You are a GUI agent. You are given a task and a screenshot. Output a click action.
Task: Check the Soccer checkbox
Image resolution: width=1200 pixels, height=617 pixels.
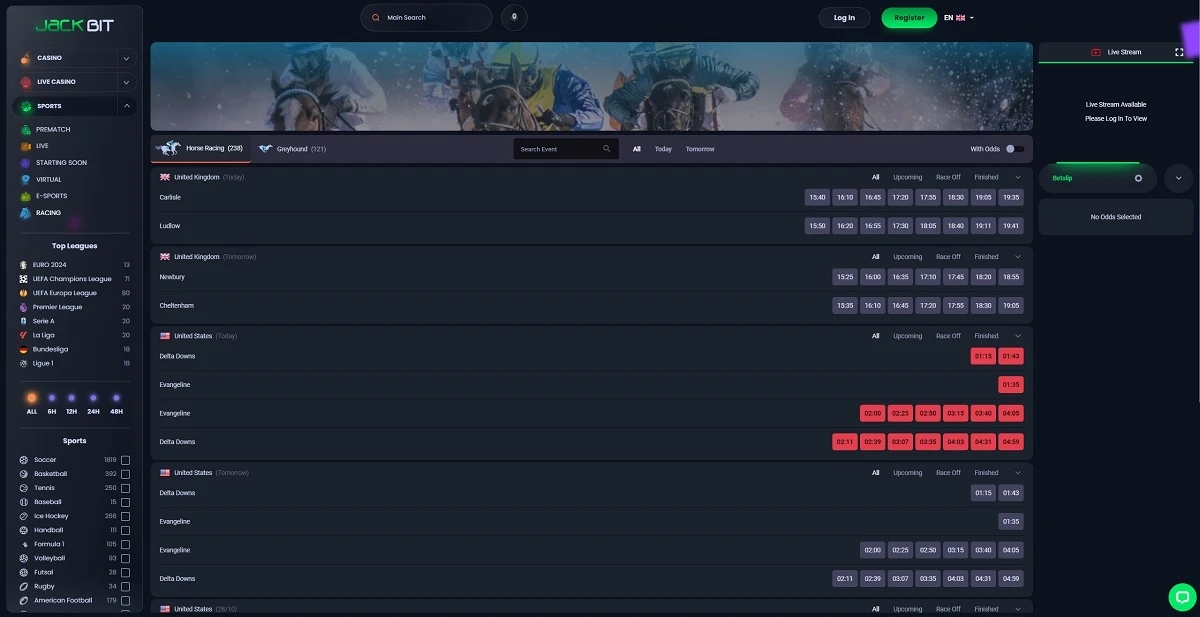pos(125,460)
